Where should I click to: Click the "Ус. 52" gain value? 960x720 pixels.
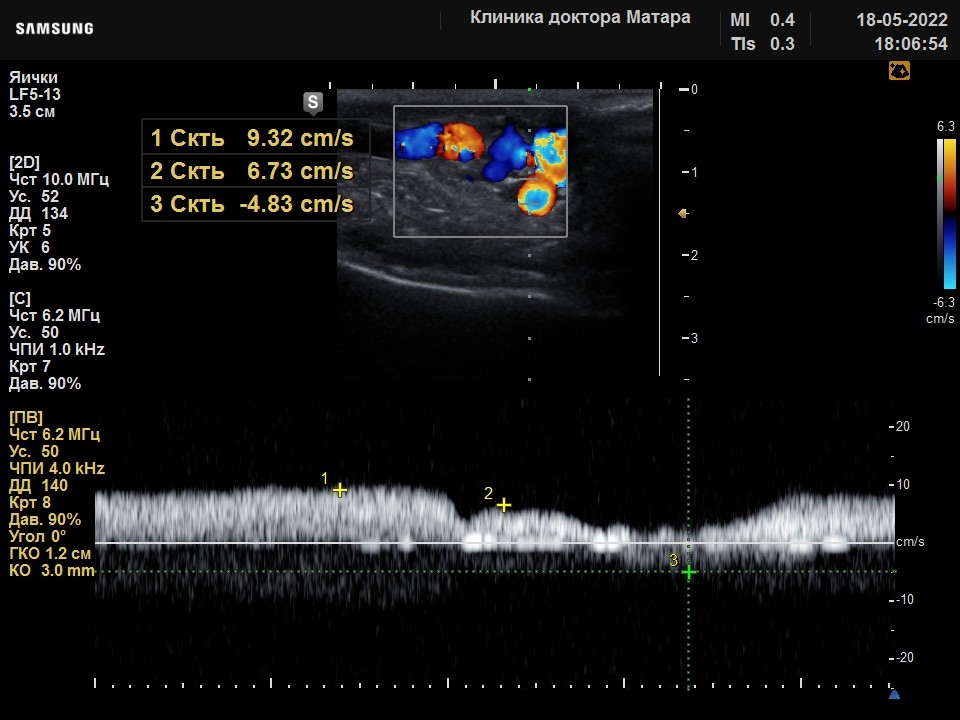coord(34,197)
